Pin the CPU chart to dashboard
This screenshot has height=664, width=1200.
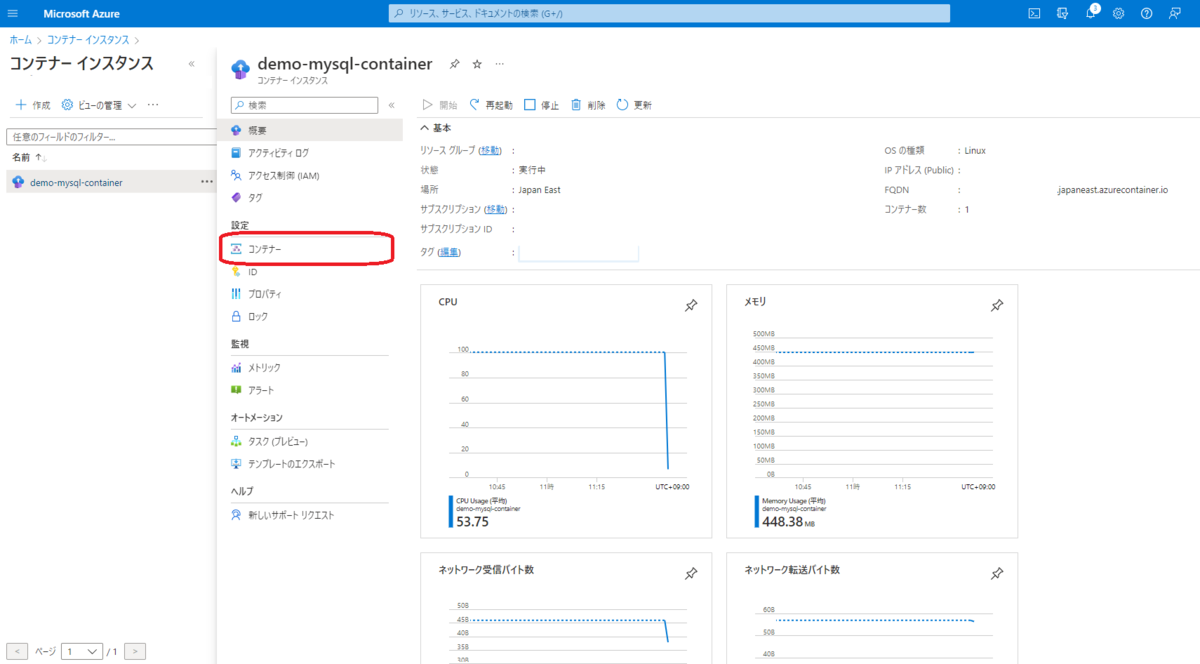(691, 306)
